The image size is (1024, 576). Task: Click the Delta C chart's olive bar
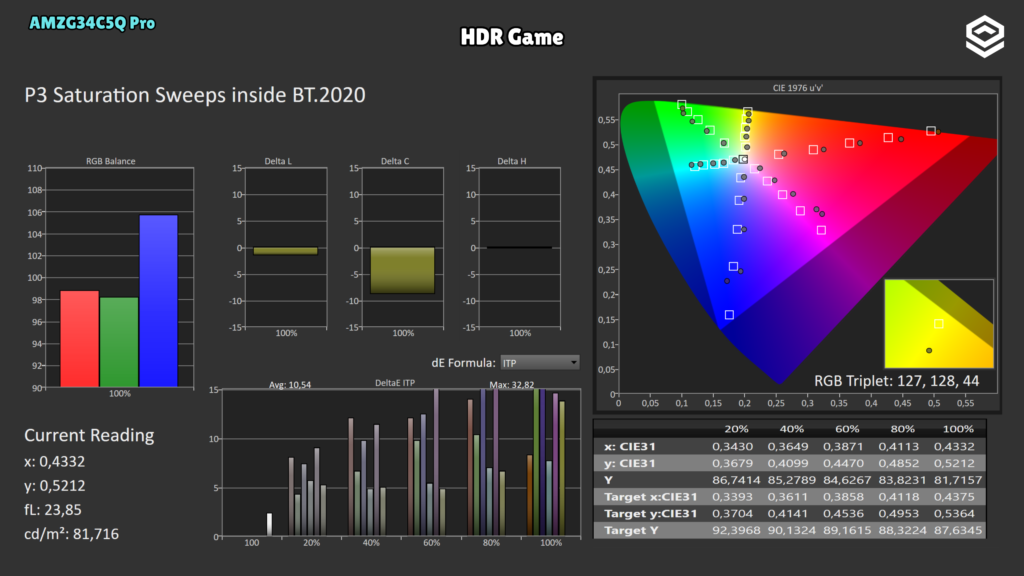(402, 270)
